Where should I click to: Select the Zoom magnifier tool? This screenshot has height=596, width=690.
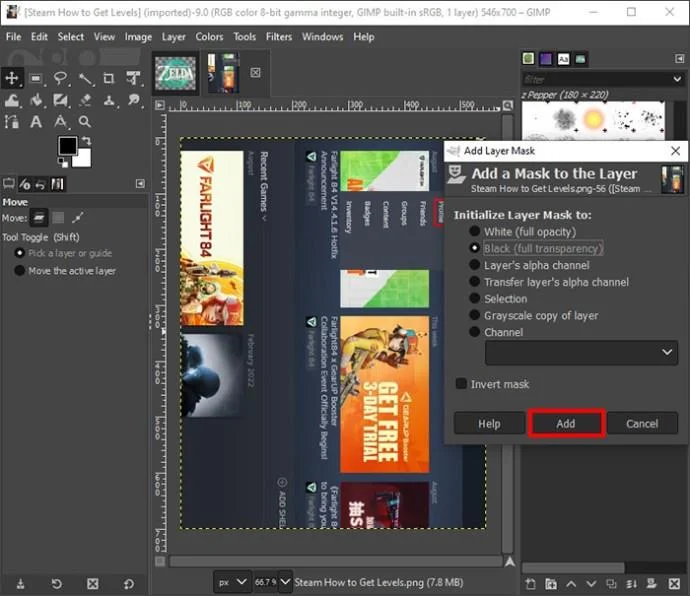pos(84,121)
